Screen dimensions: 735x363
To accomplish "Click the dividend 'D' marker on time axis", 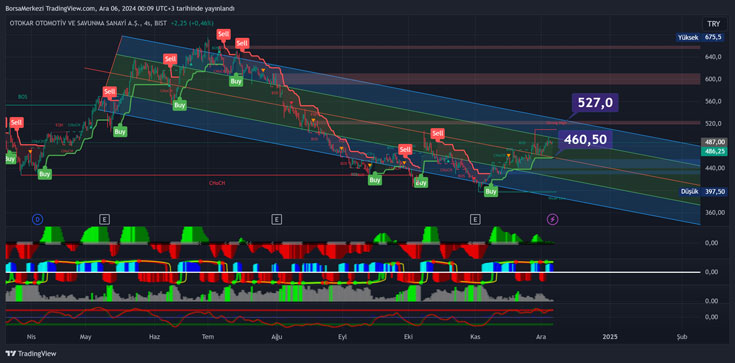I will tap(38, 219).
